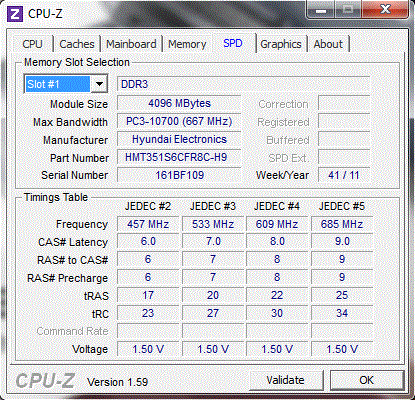Click the CPU-Z purple logo icon
The image size is (415, 400).
15,14
